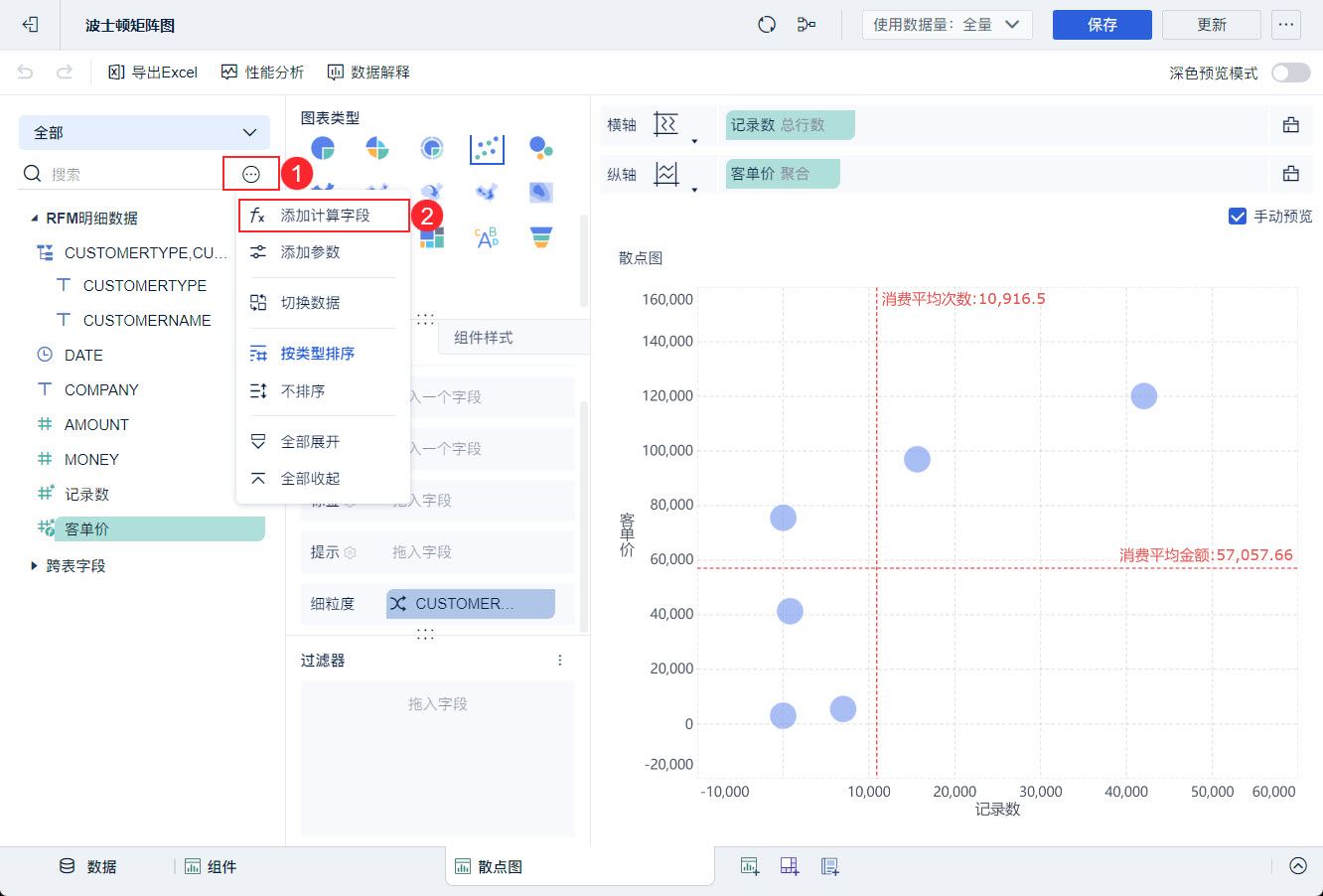Click the 纵轴 row toolbox icon
The image size is (1323, 896).
[1291, 174]
